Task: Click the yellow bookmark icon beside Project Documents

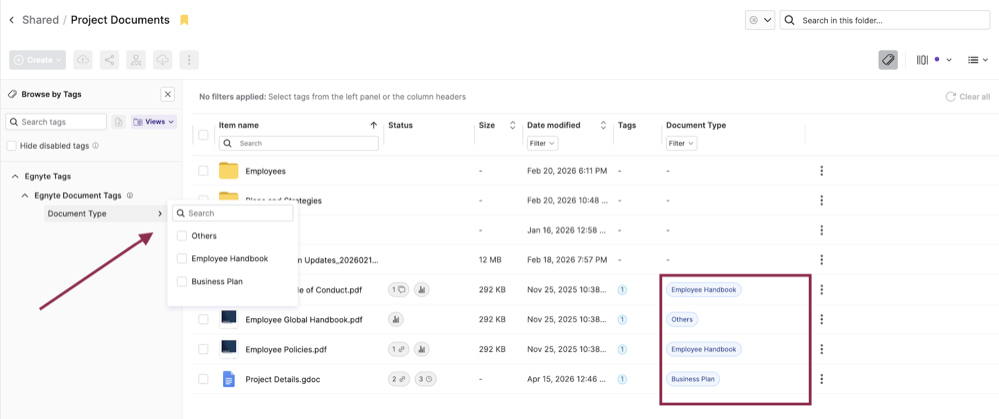Action: 184,20
